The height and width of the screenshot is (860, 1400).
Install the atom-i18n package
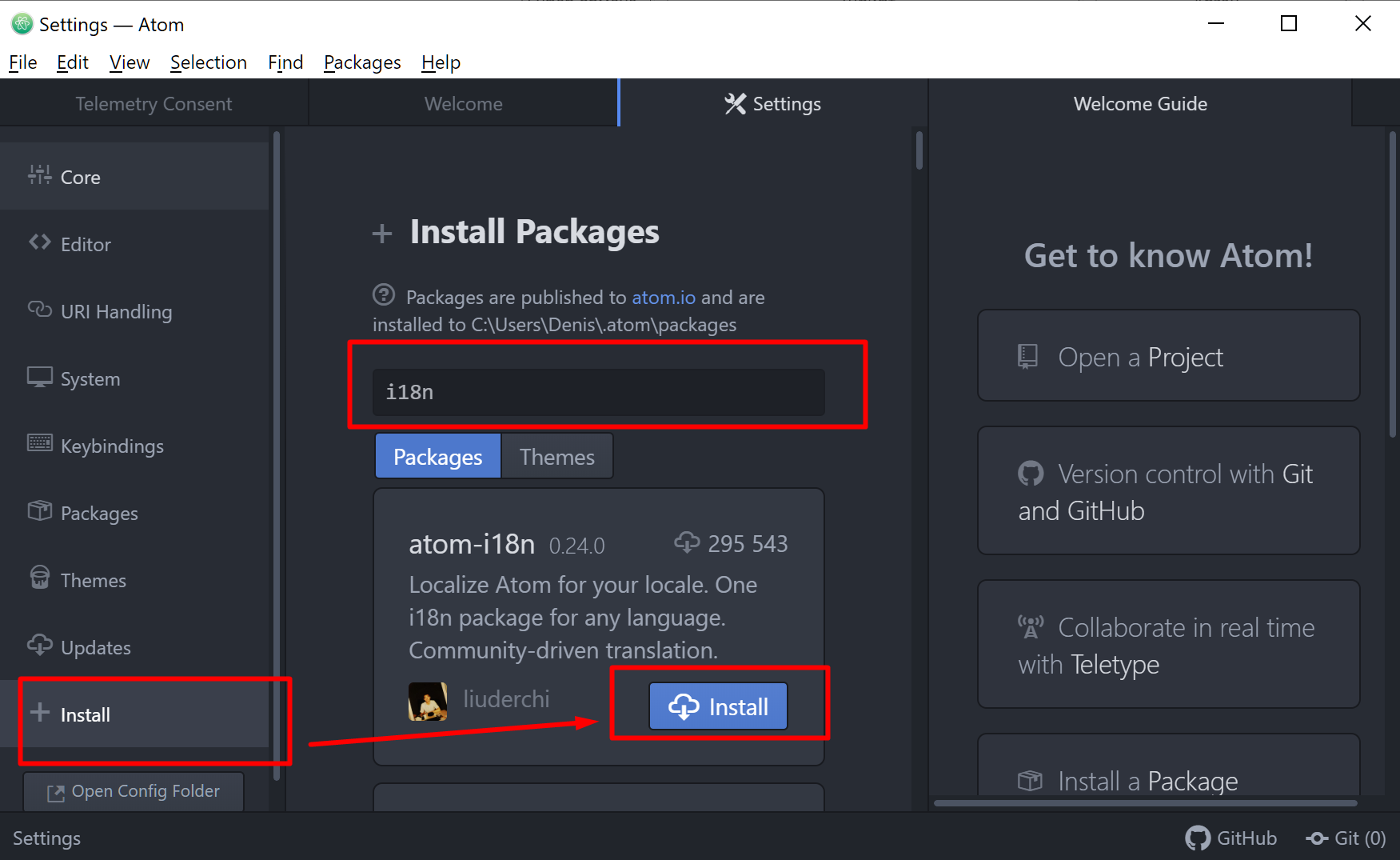[718, 706]
